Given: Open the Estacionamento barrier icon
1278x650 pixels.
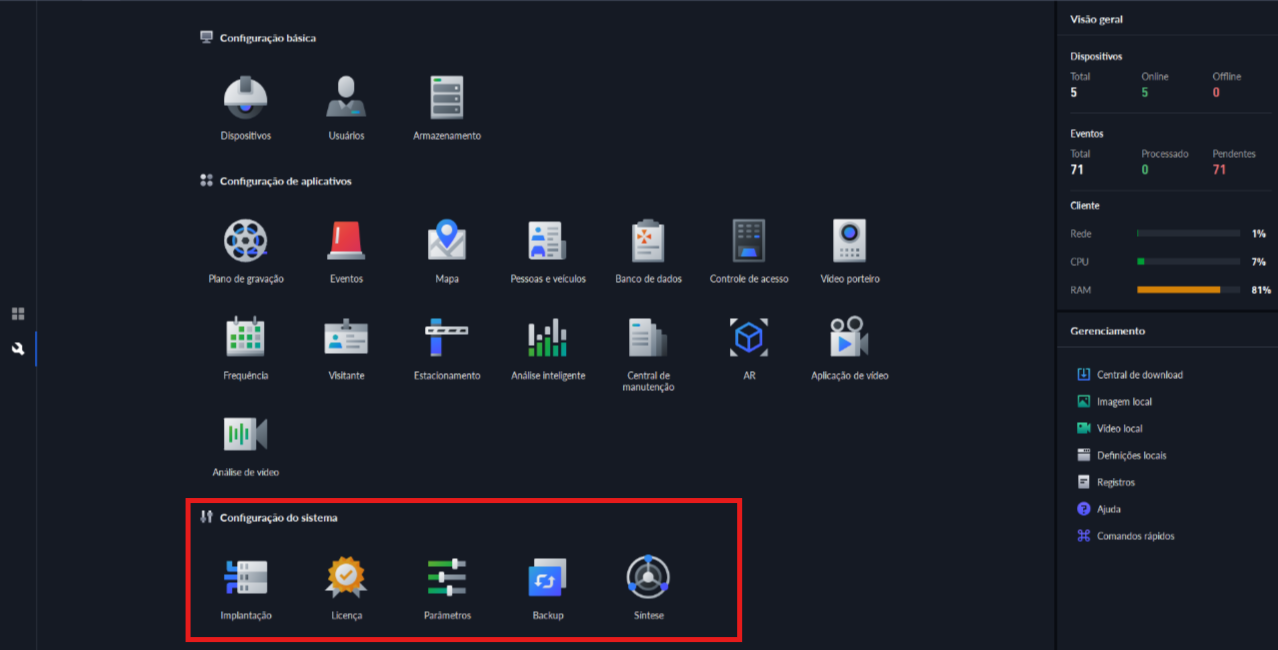Looking at the screenshot, I should (447, 338).
